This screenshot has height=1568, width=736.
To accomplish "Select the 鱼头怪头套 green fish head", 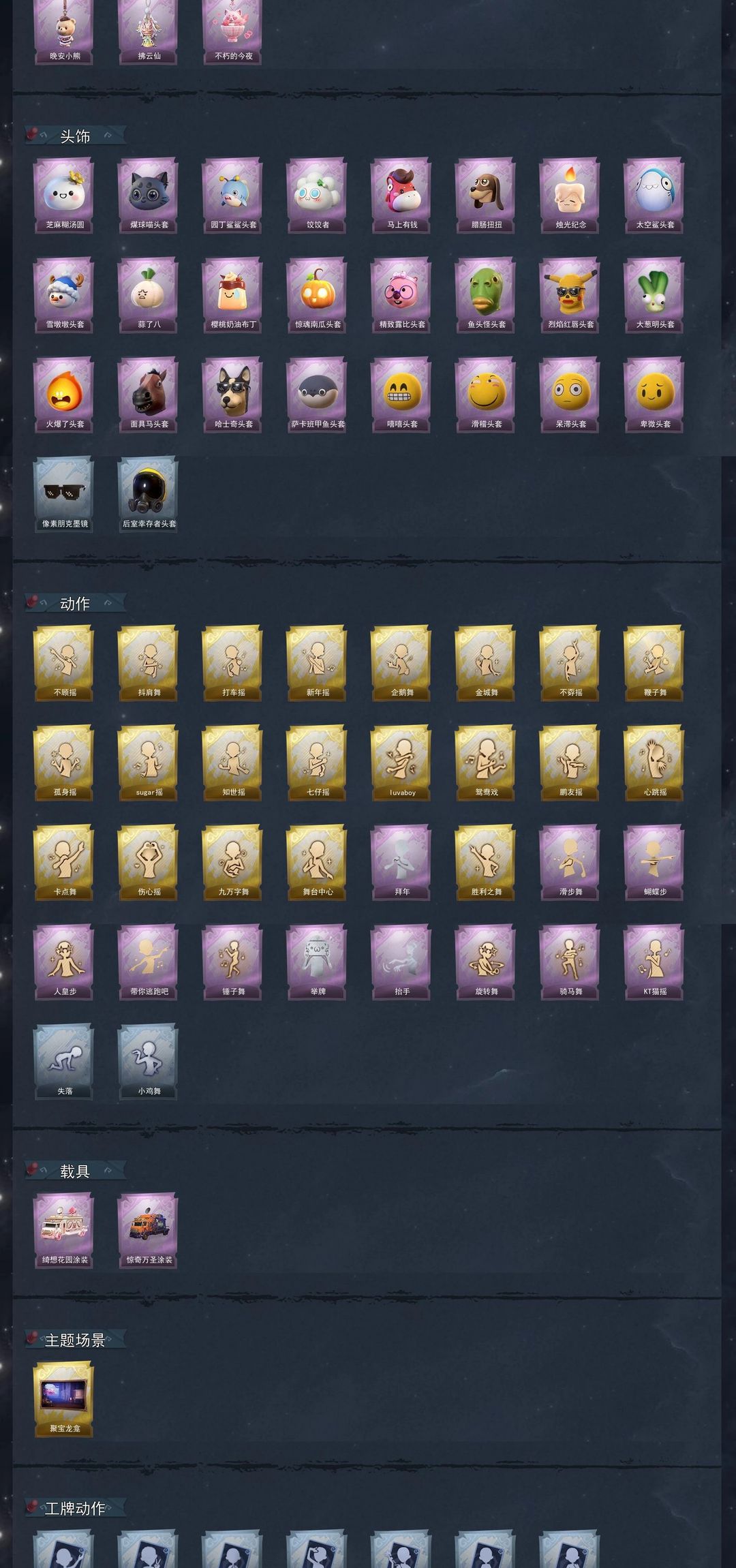I will tap(486, 295).
